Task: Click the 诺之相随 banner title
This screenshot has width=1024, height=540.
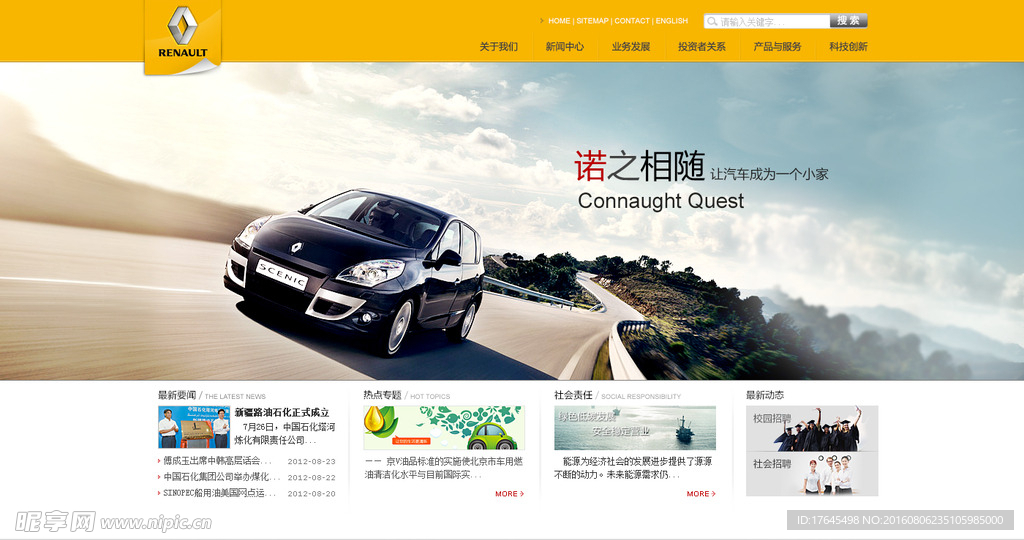Action: pyautogui.click(x=640, y=166)
